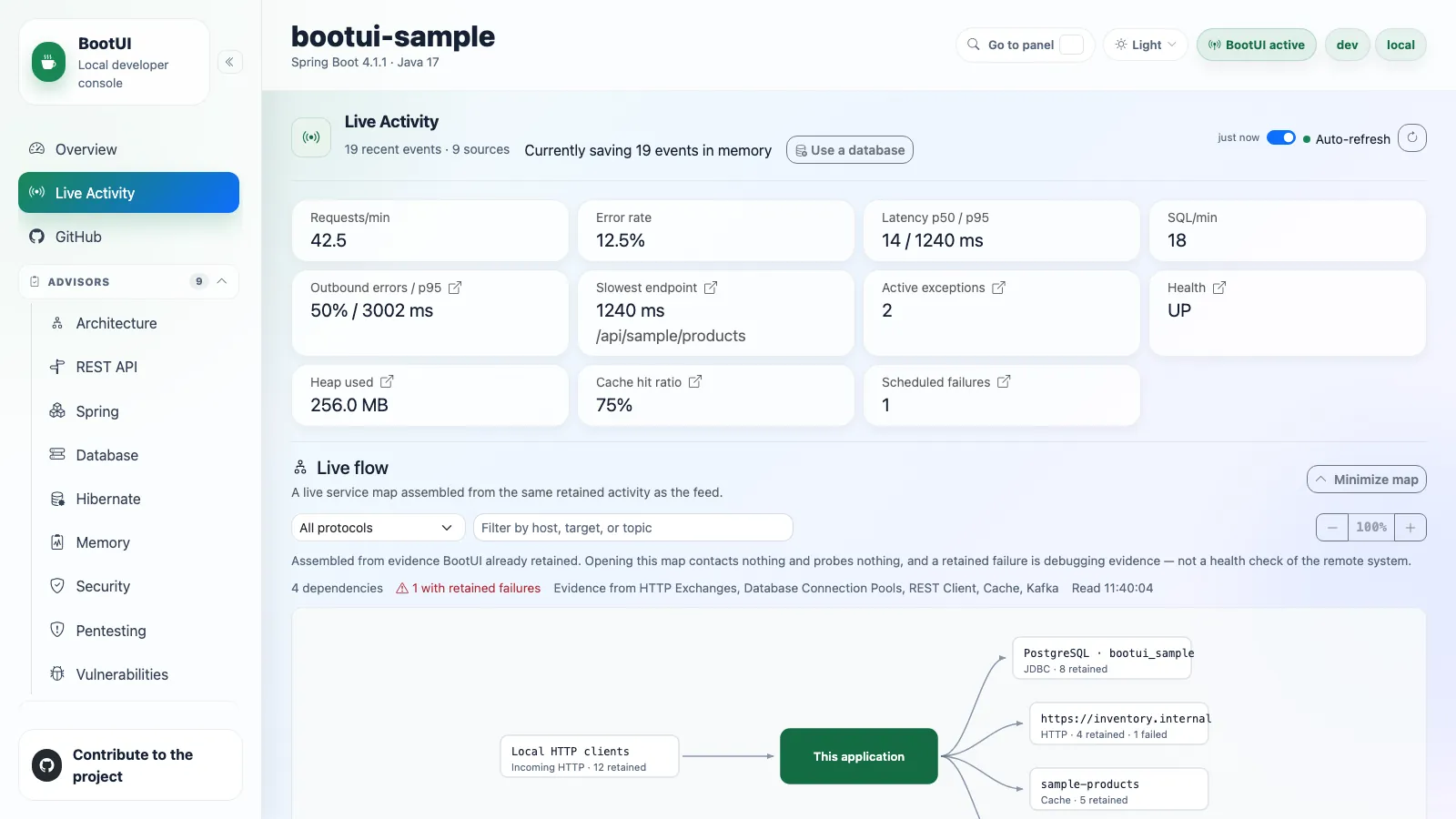Select Live Activity in the sidebar

128,193
